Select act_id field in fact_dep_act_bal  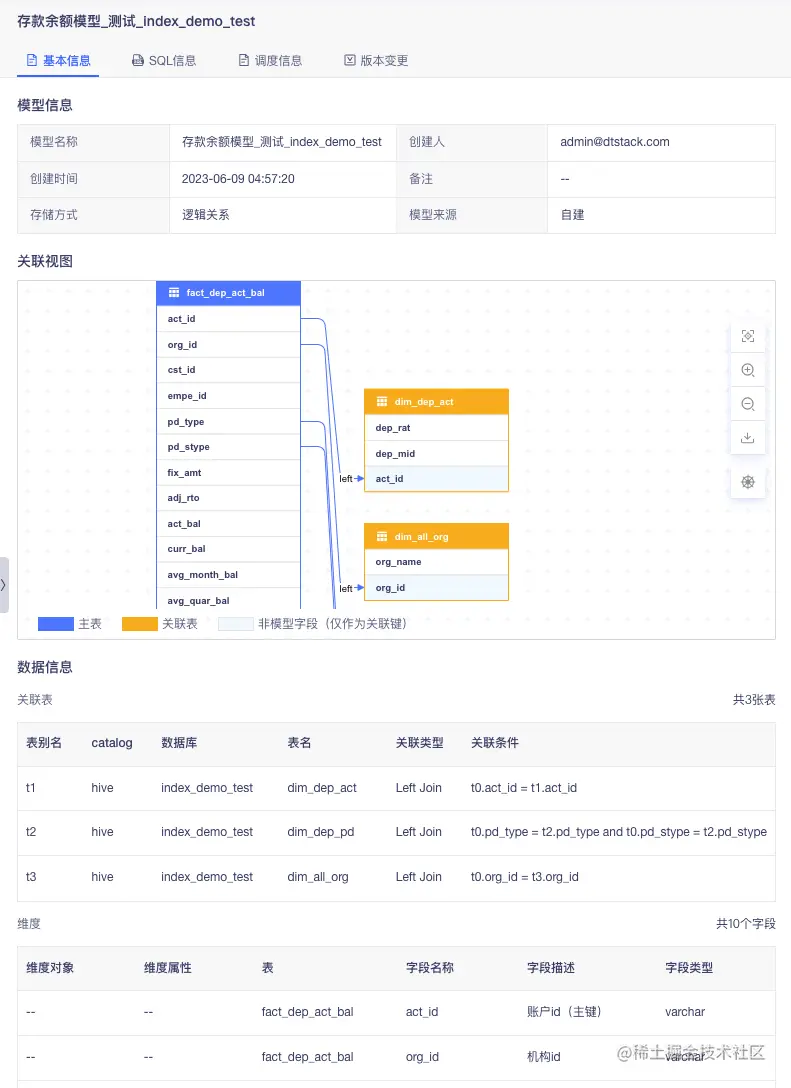[x=228, y=319]
